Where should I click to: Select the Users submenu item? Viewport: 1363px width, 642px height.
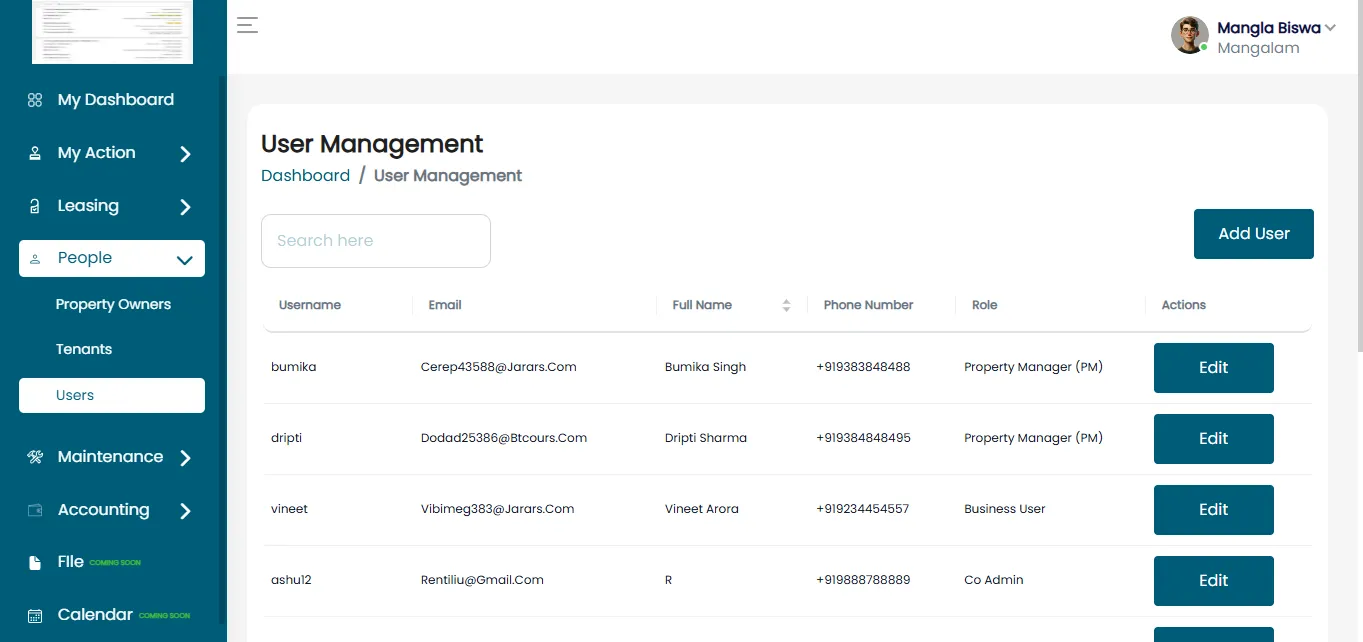(112, 395)
